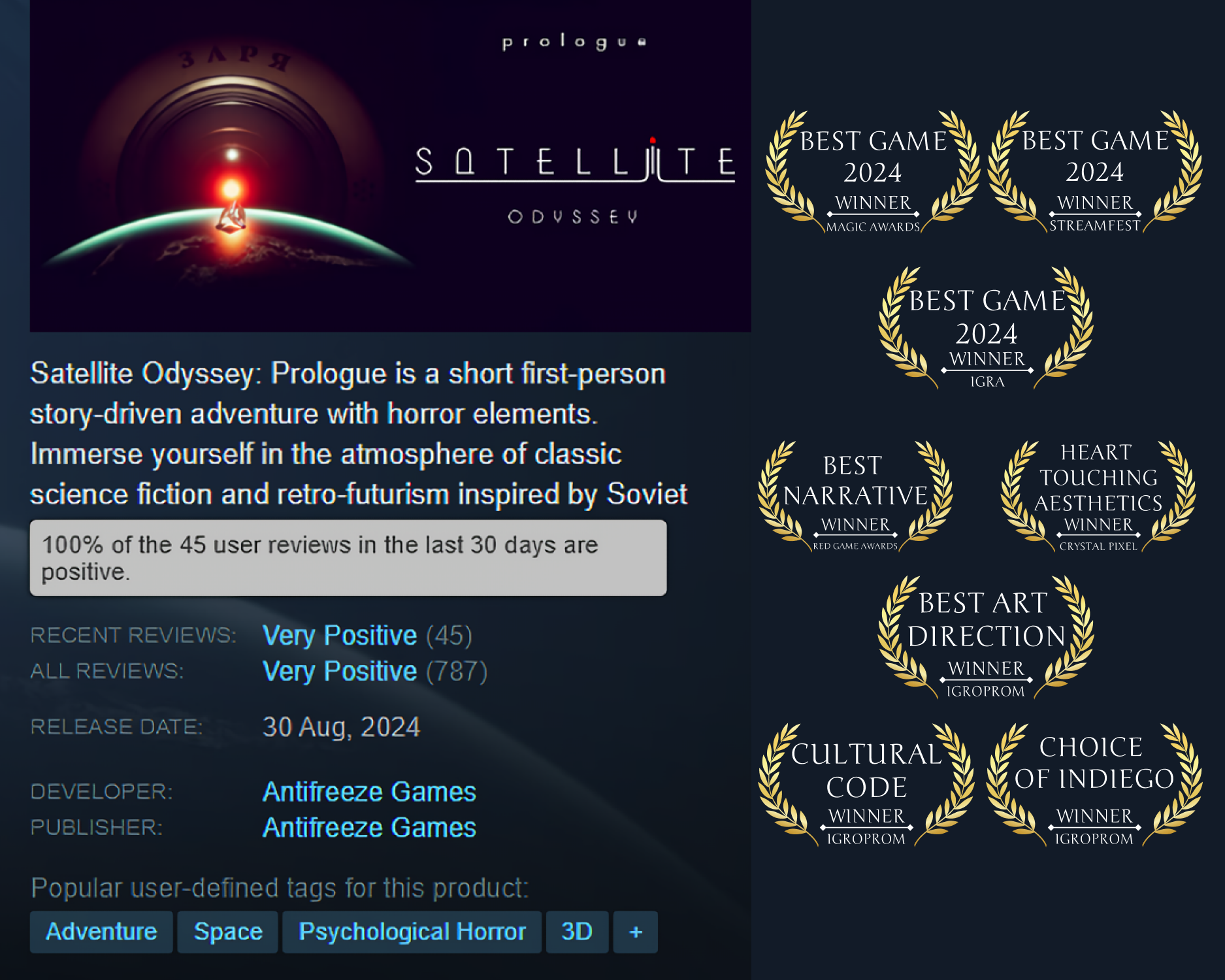This screenshot has width=1225, height=980.
Task: Click the Best Narrative Red Game Awards badge
Action: tap(855, 497)
